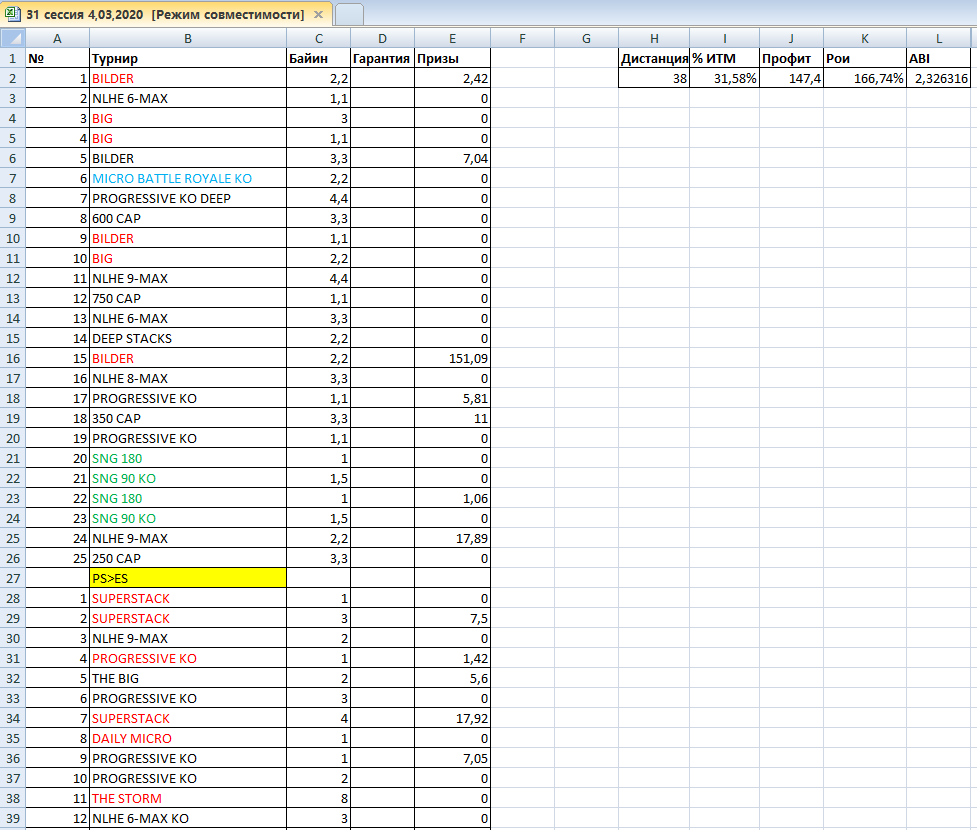Click the 'Турнир' header cell
This screenshot has width=977, height=830.
pos(188,59)
